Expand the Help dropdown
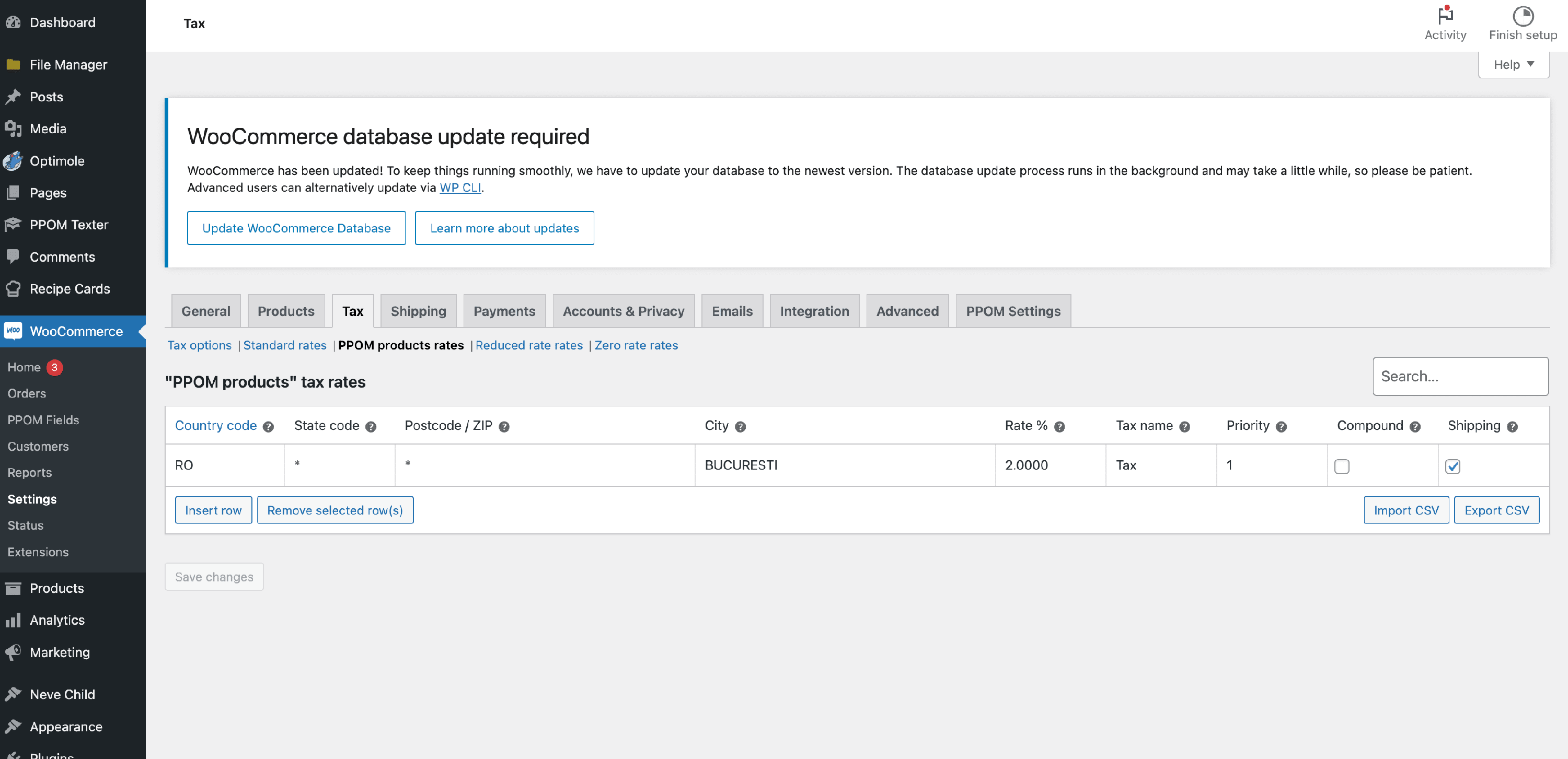Screen dimensions: 1568x759 pyautogui.click(x=1513, y=64)
